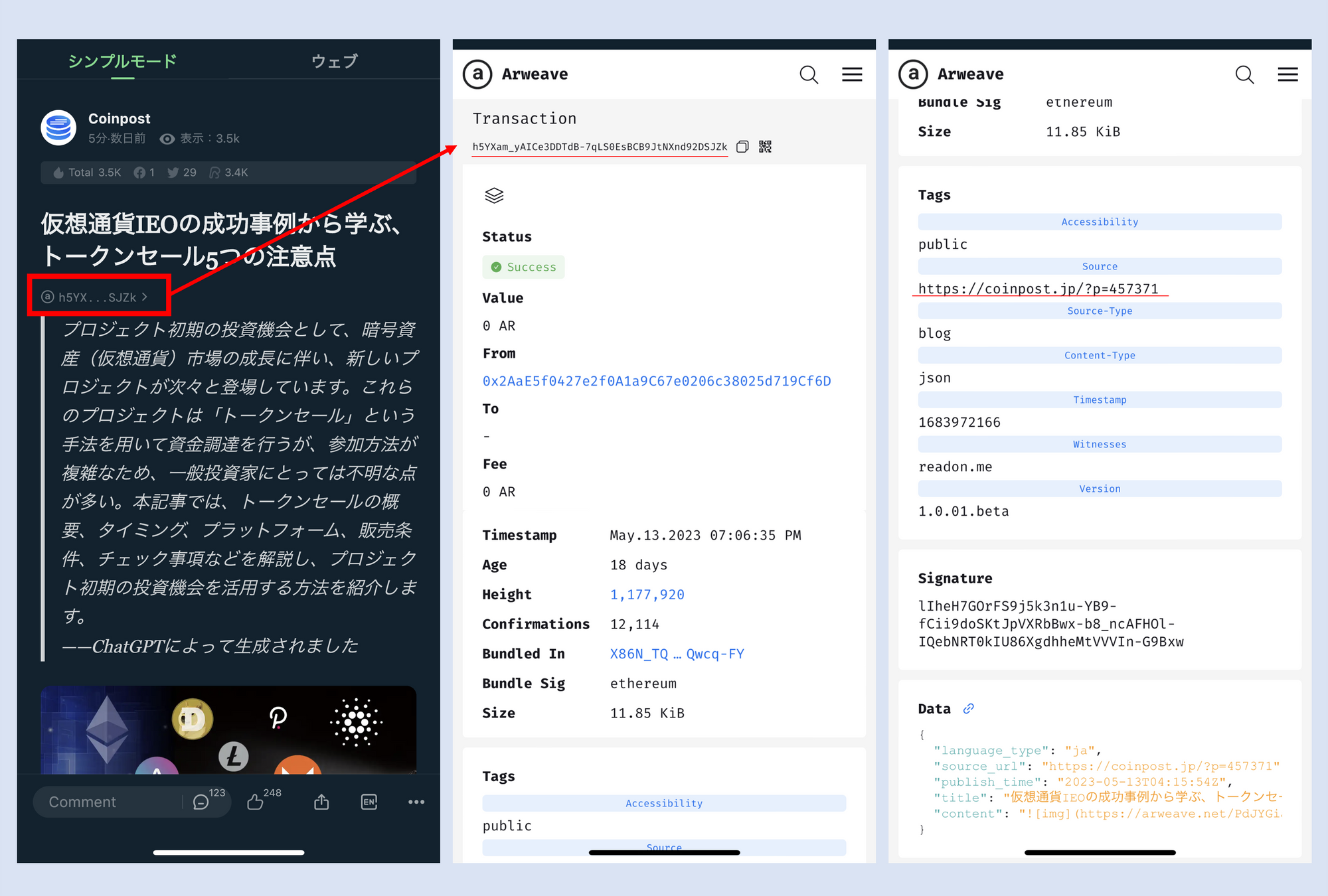Show the QR code for the transaction ID
This screenshot has height=896, width=1328.
point(765,147)
